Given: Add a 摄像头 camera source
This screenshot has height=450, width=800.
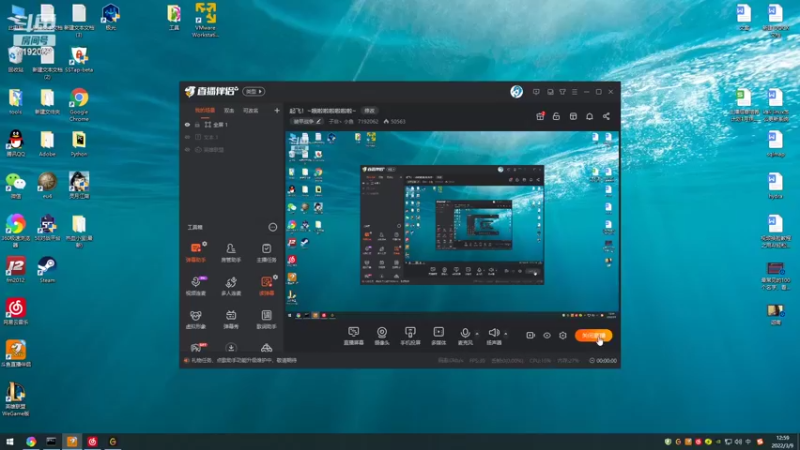Looking at the screenshot, I should (x=382, y=336).
